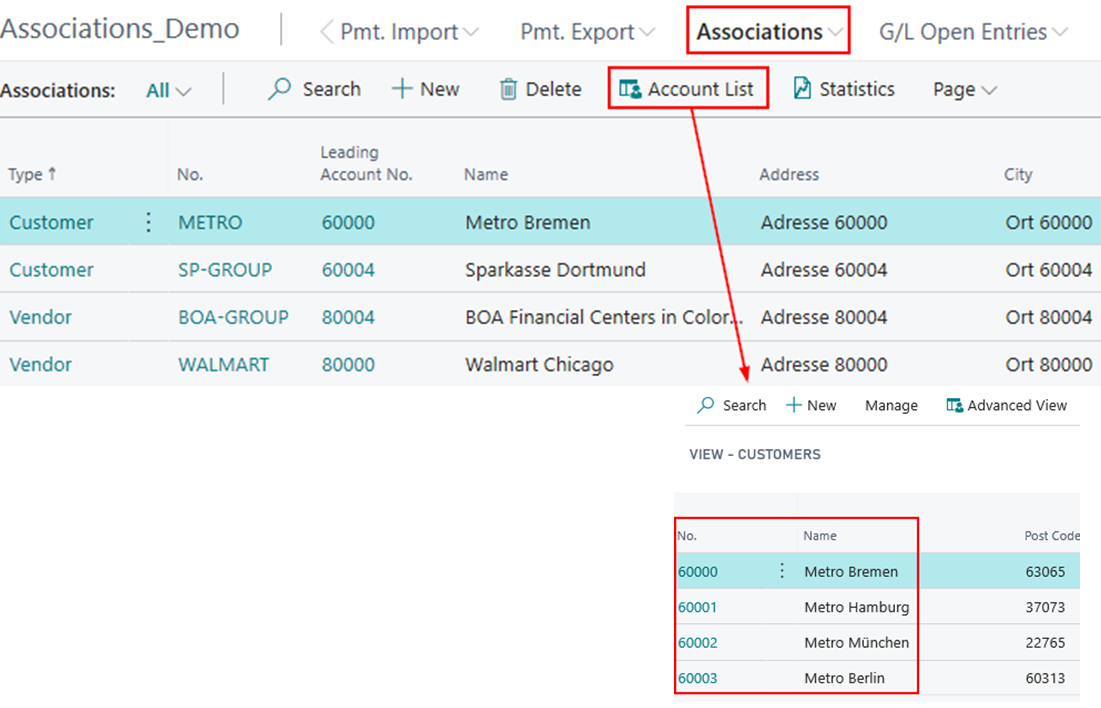This screenshot has height=708, width=1101.
Task: Click the plus icon in Customers view toolbar
Action: [793, 405]
